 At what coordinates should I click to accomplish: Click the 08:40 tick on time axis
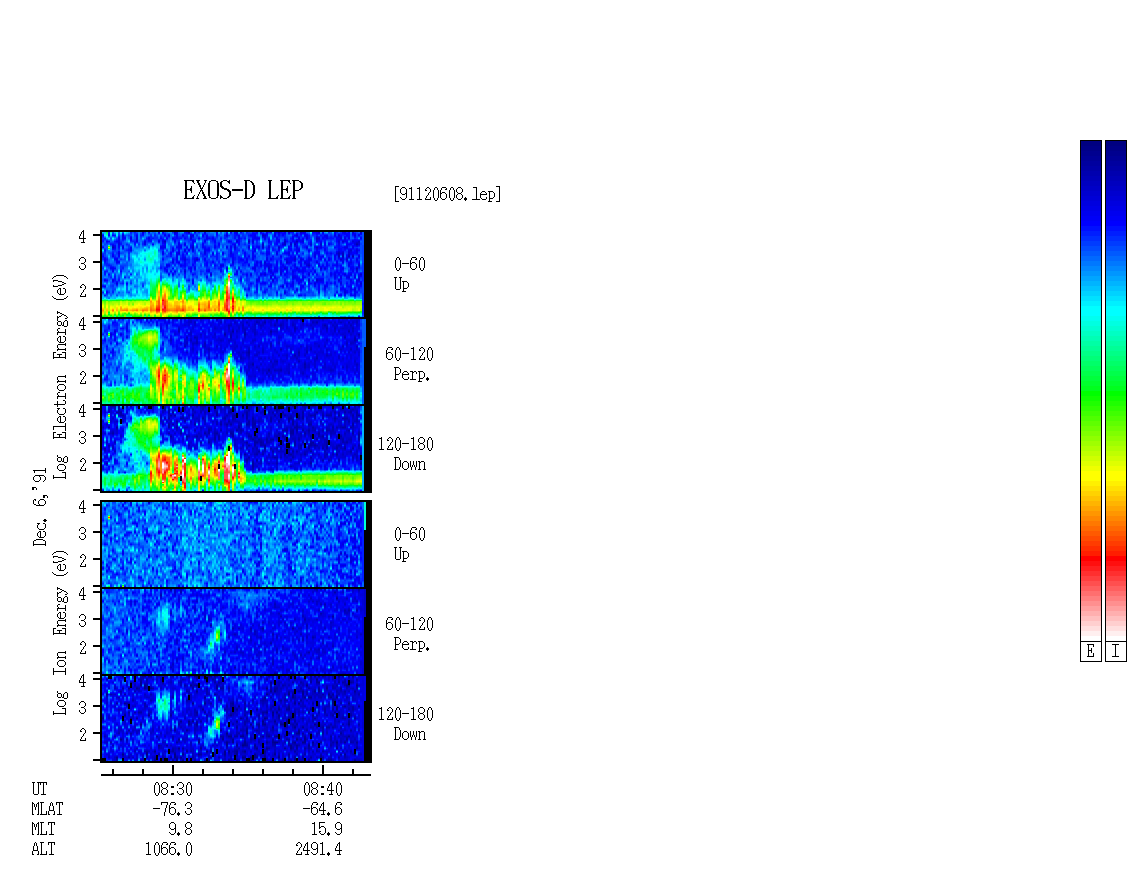click(322, 771)
